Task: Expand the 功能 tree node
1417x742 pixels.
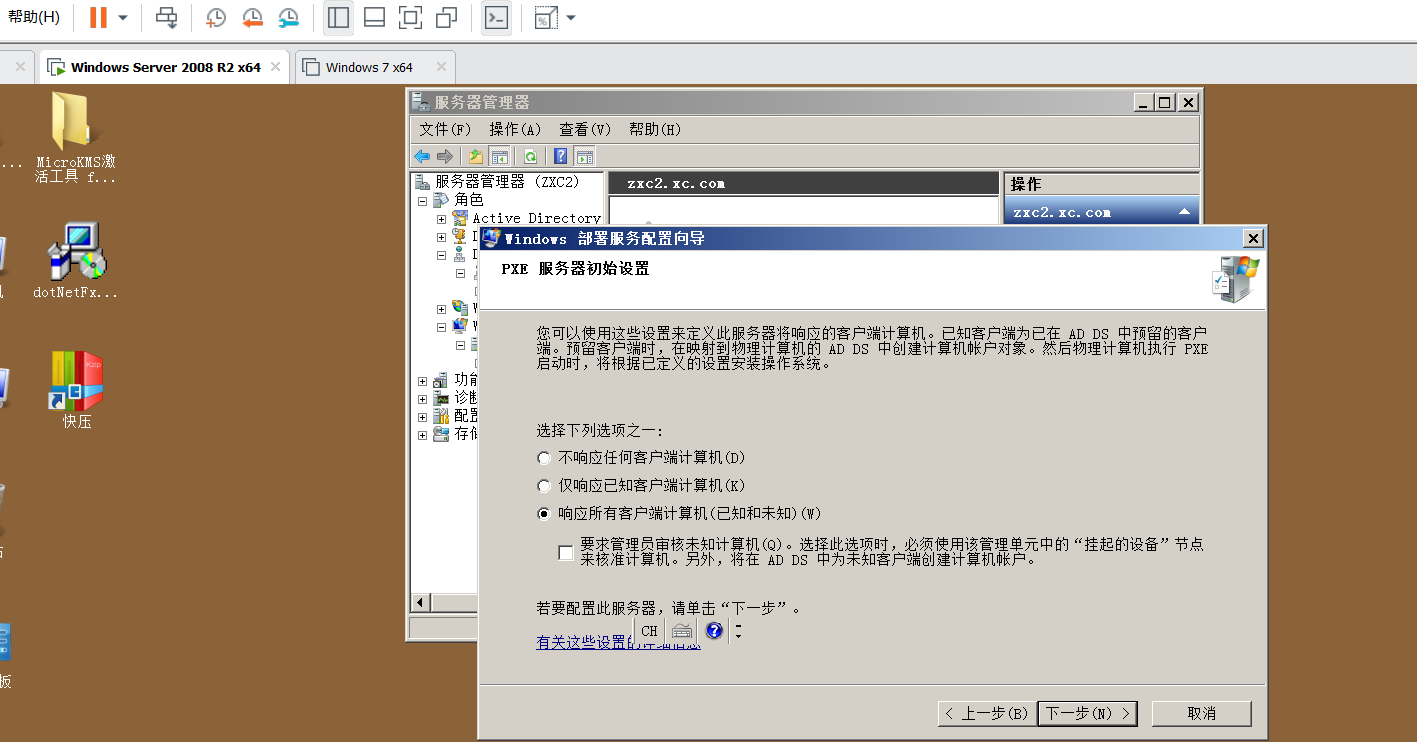Action: 423,380
